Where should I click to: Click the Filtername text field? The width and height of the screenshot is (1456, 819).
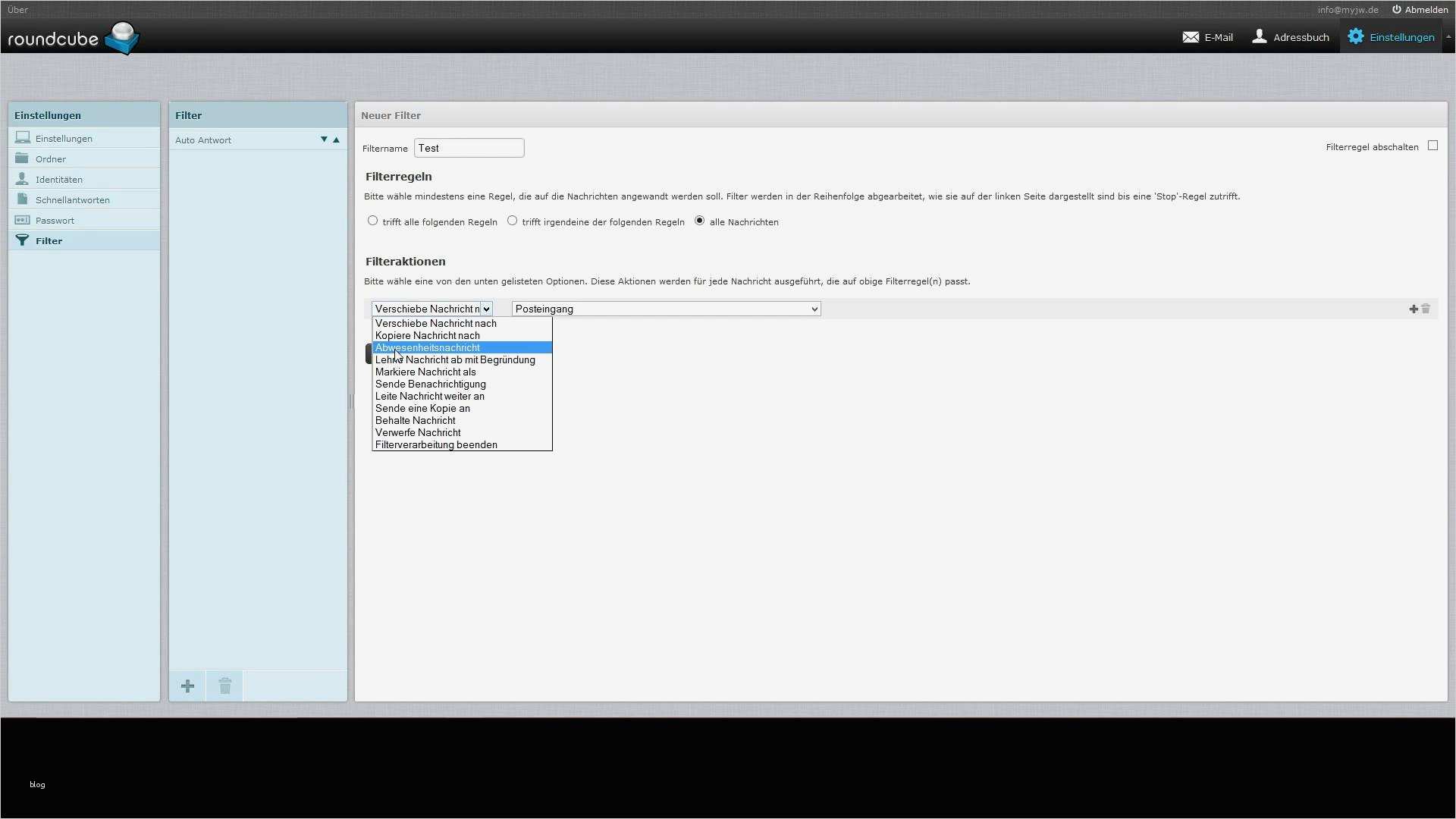(469, 148)
